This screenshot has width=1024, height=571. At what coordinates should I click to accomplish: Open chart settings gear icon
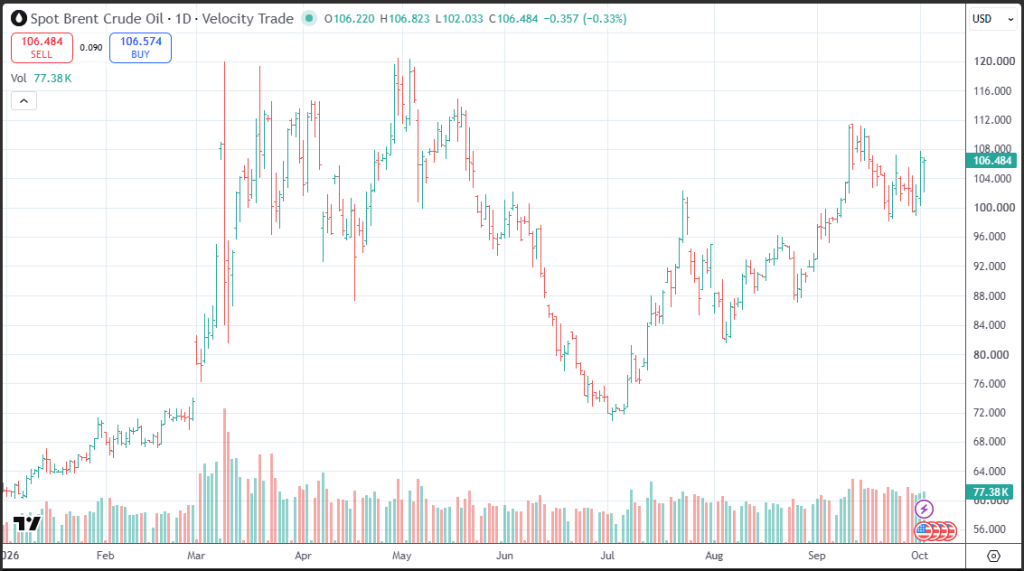pos(993,556)
